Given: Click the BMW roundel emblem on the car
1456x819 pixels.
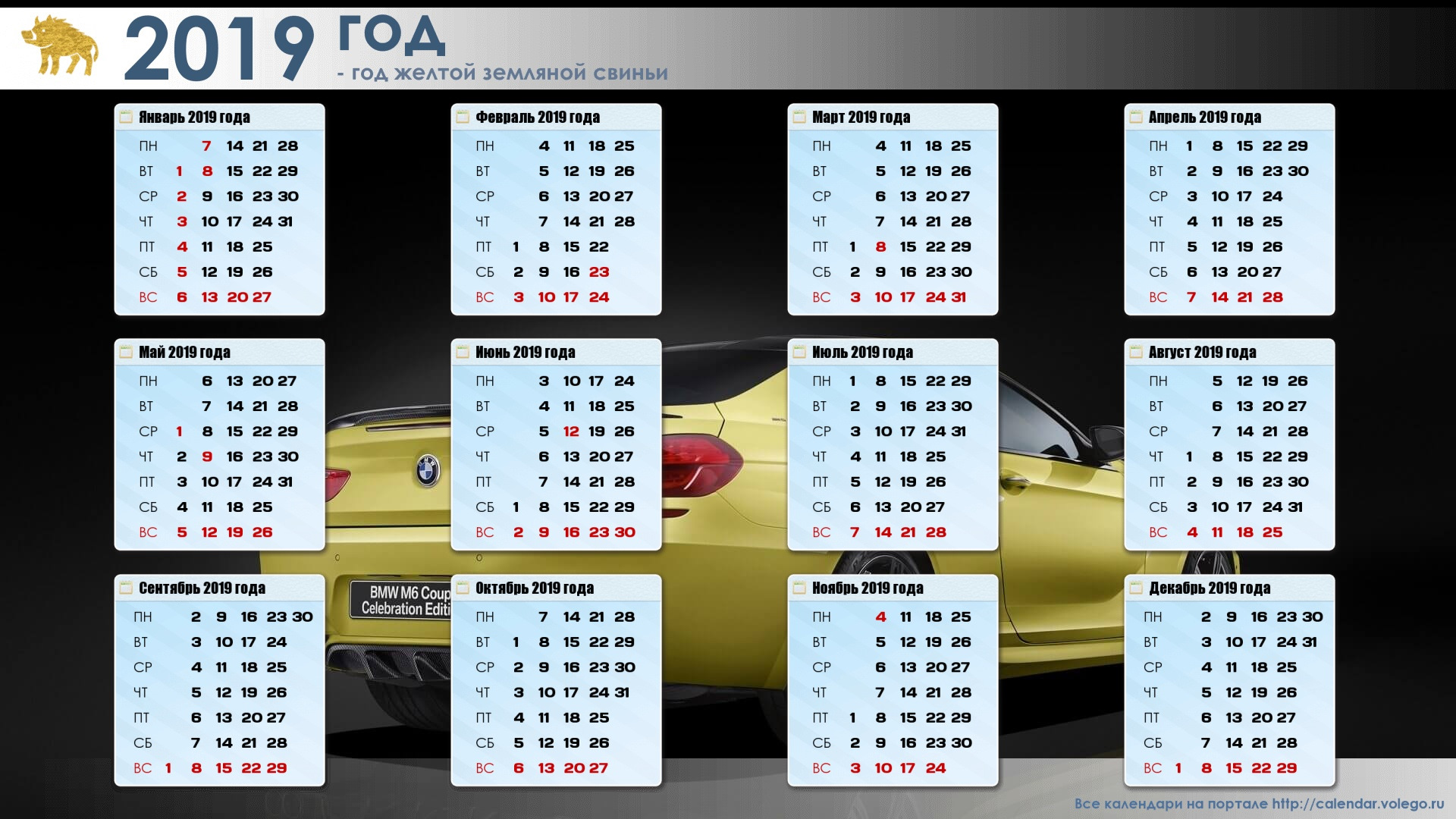Looking at the screenshot, I should [428, 470].
